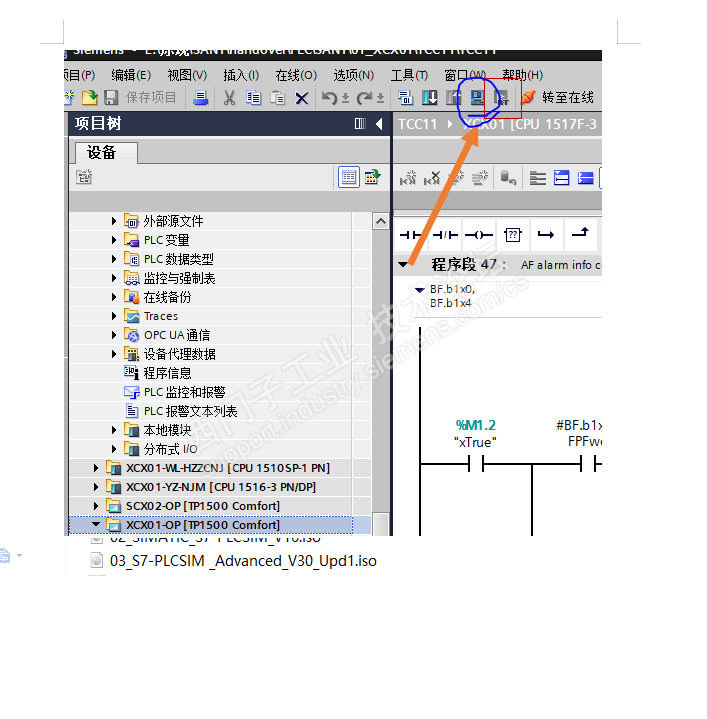This screenshot has height=719, width=707.
Task: Select the details view icon in project tree
Action: pyautogui.click(x=348, y=177)
